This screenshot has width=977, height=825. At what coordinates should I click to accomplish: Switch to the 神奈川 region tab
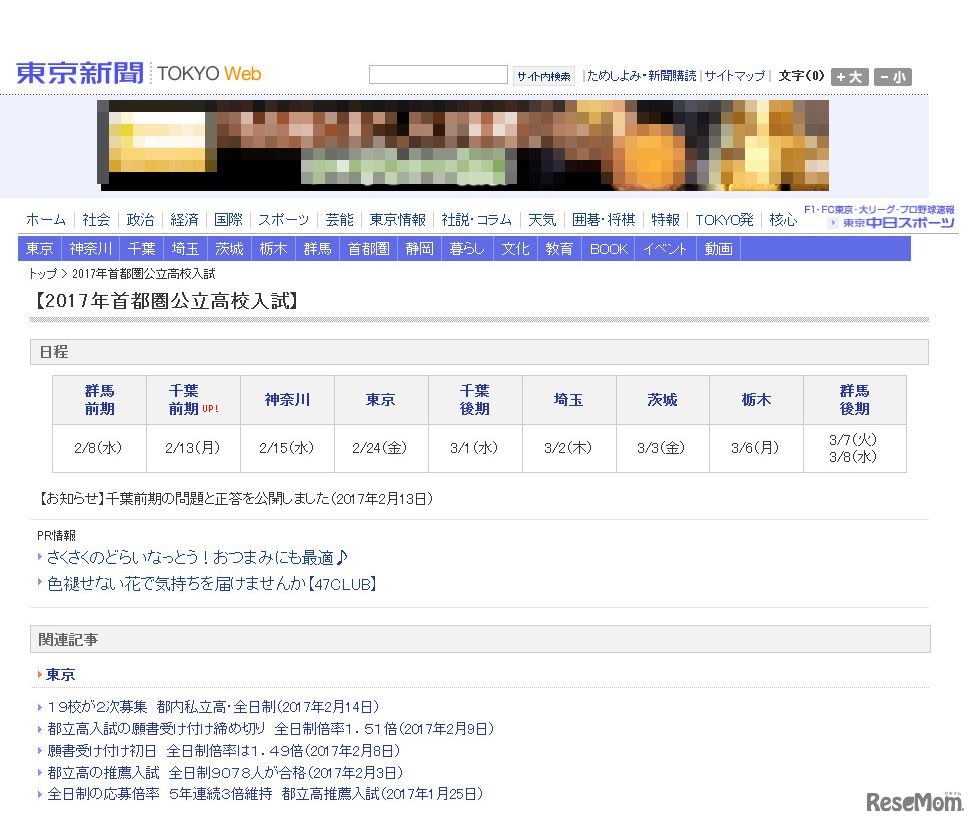[90, 249]
